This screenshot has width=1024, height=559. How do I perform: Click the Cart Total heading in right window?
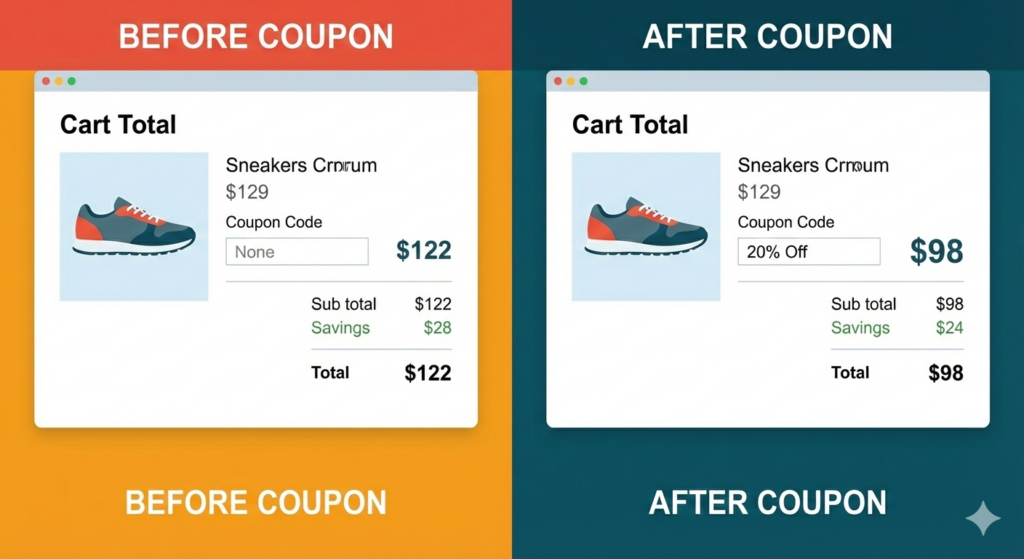[630, 125]
